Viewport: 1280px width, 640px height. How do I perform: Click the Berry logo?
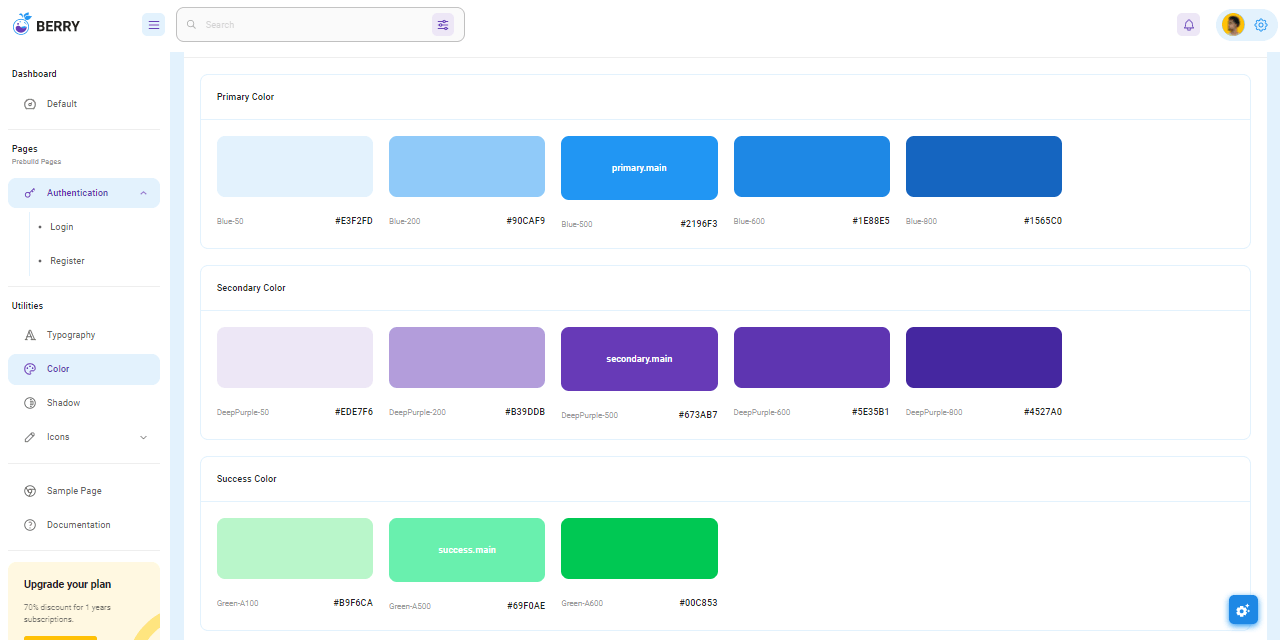coord(46,24)
